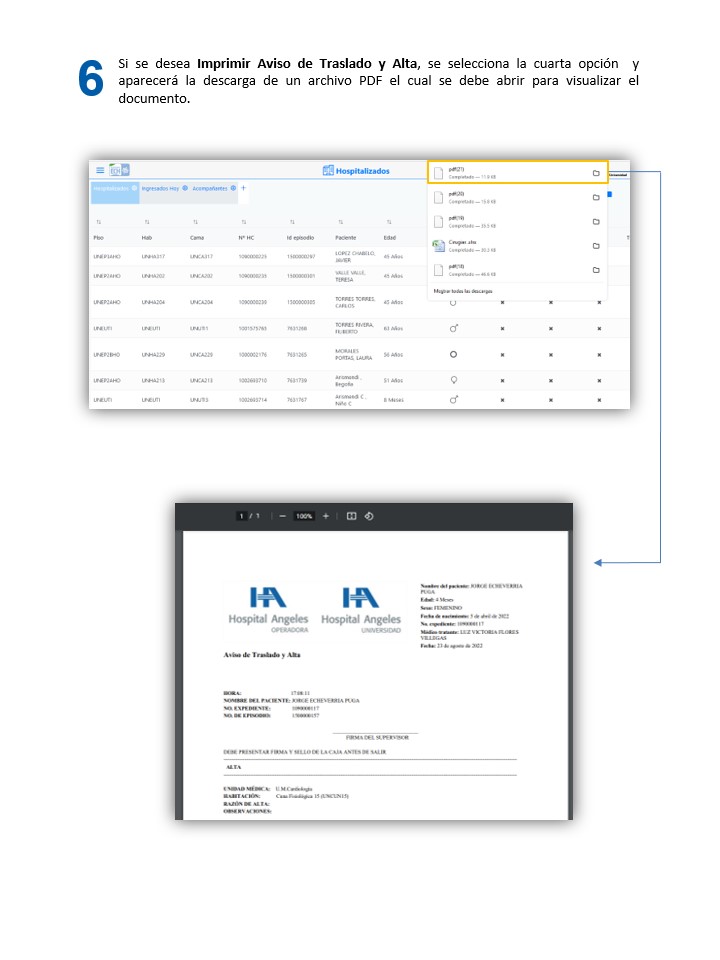Rotate the PDF document
Image resolution: width=720 pixels, height=960 pixels.
(369, 516)
